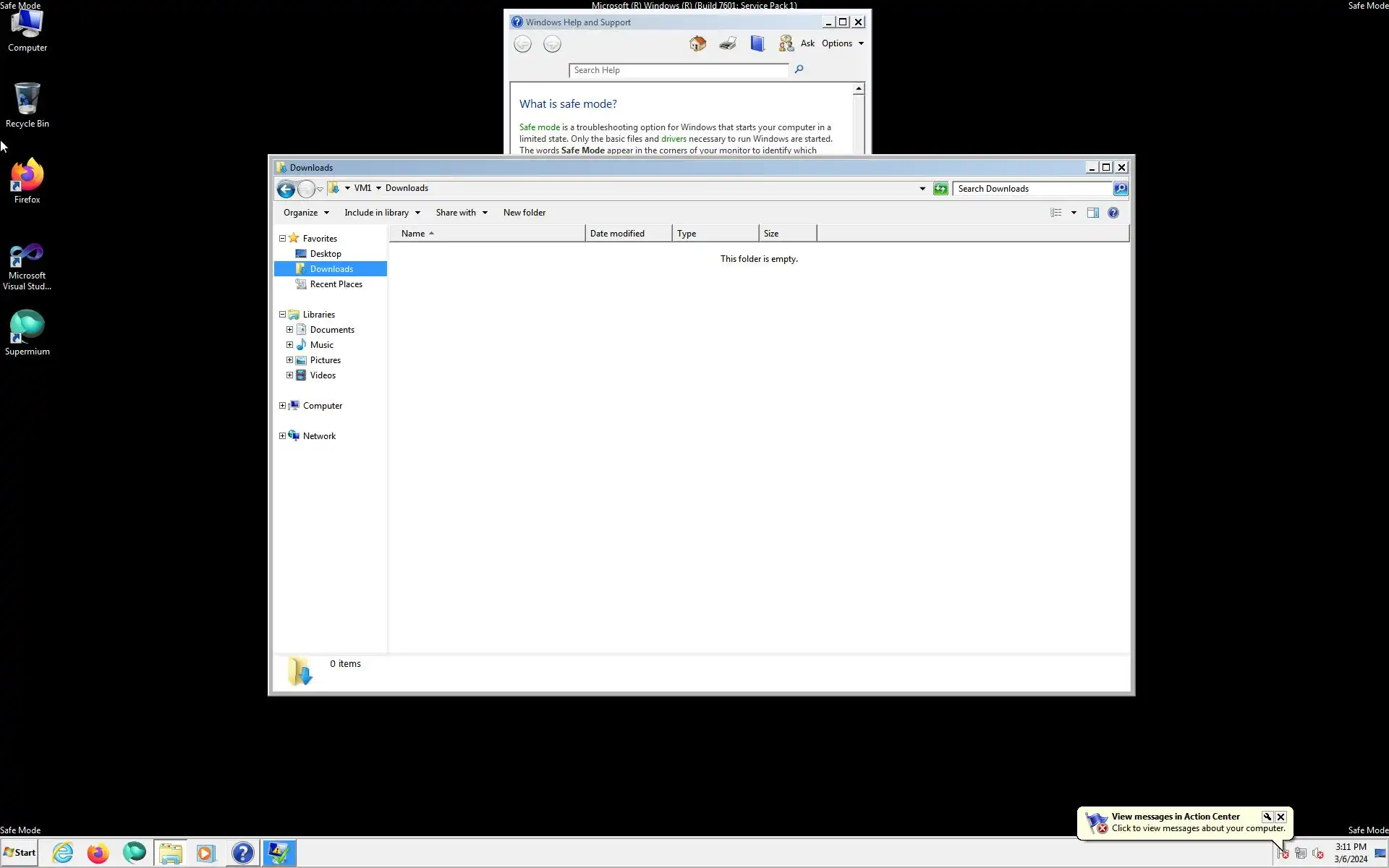Click the Print icon in Help toolbar

pos(728,43)
